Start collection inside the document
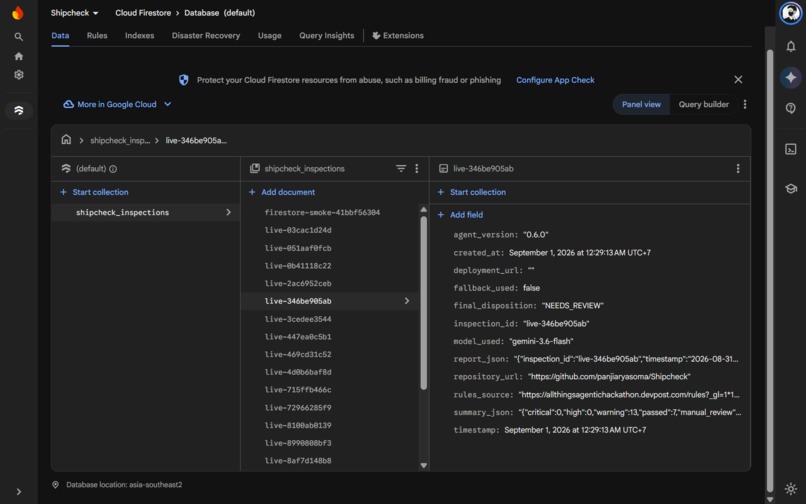The width and height of the screenshot is (806, 504). (471, 192)
